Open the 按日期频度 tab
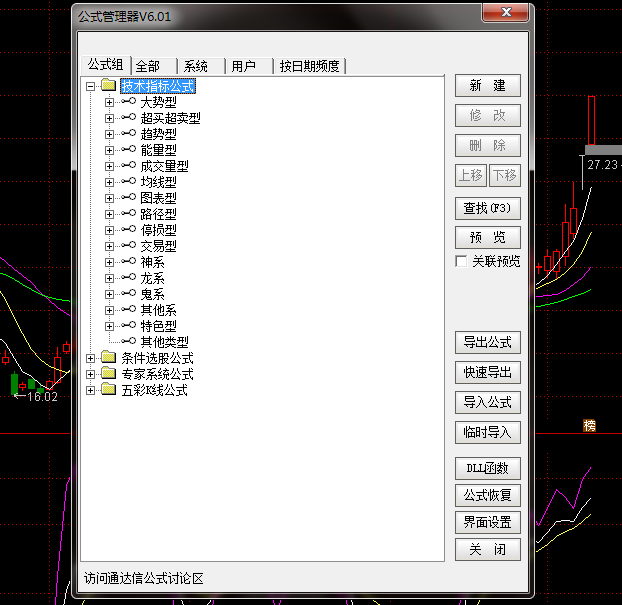Screen dimensions: 622x605 pos(309,66)
